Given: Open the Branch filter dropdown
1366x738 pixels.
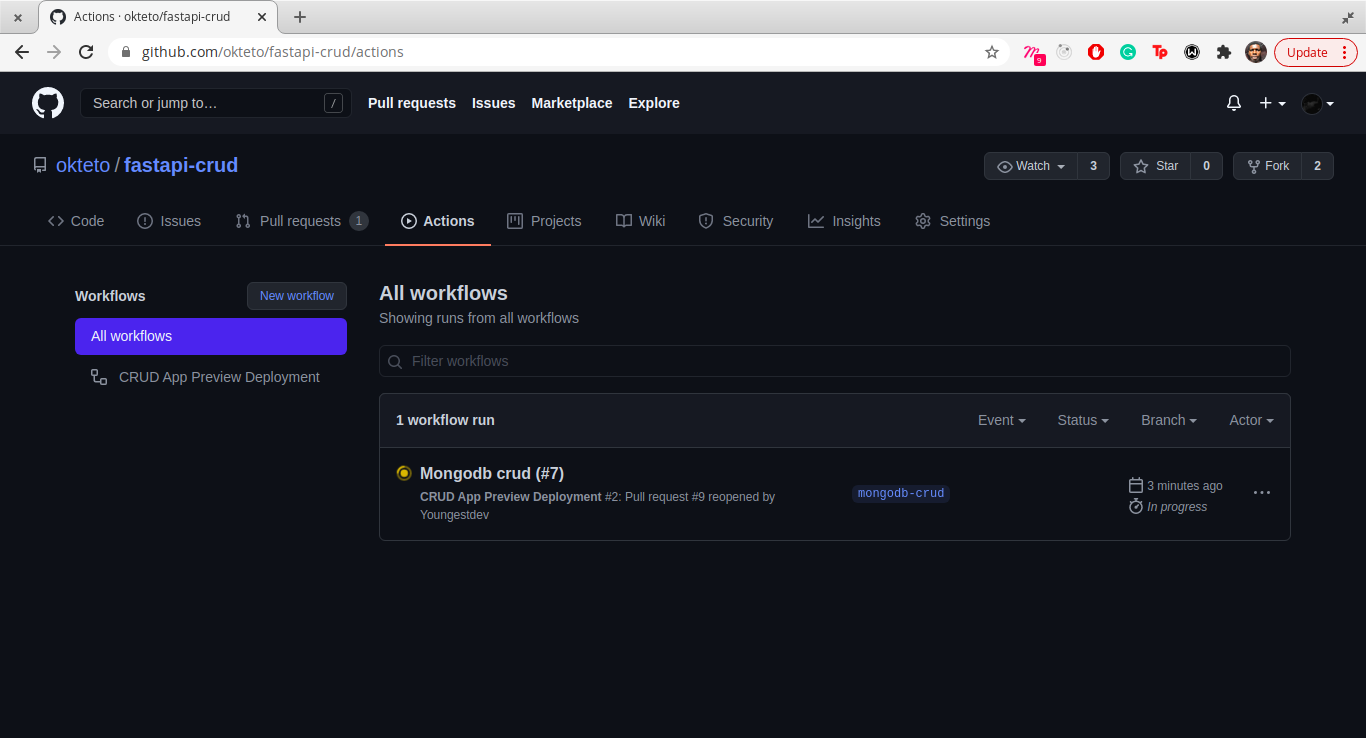Looking at the screenshot, I should pos(1169,420).
